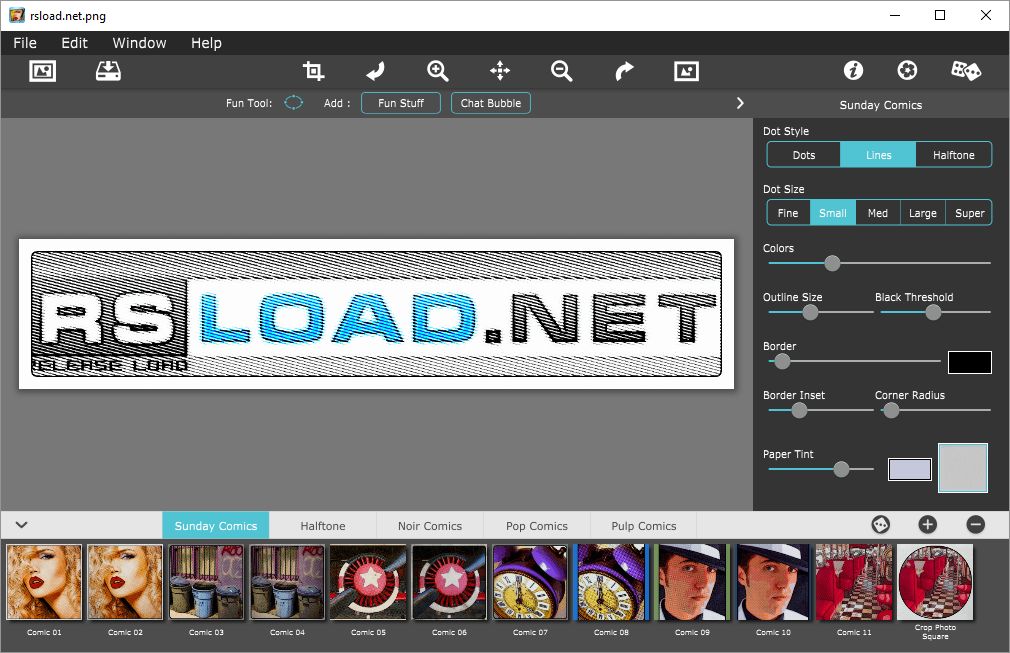Collapse the side panel with right chevron

[x=740, y=103]
